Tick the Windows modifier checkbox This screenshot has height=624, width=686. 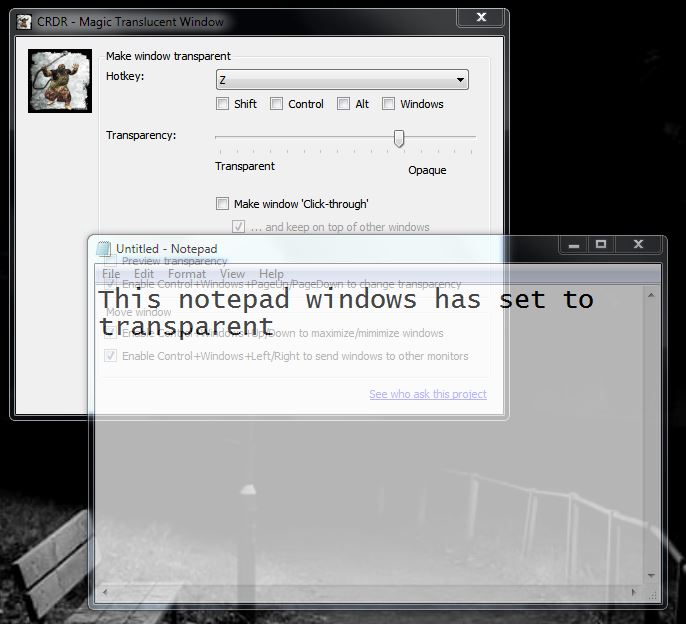(388, 104)
